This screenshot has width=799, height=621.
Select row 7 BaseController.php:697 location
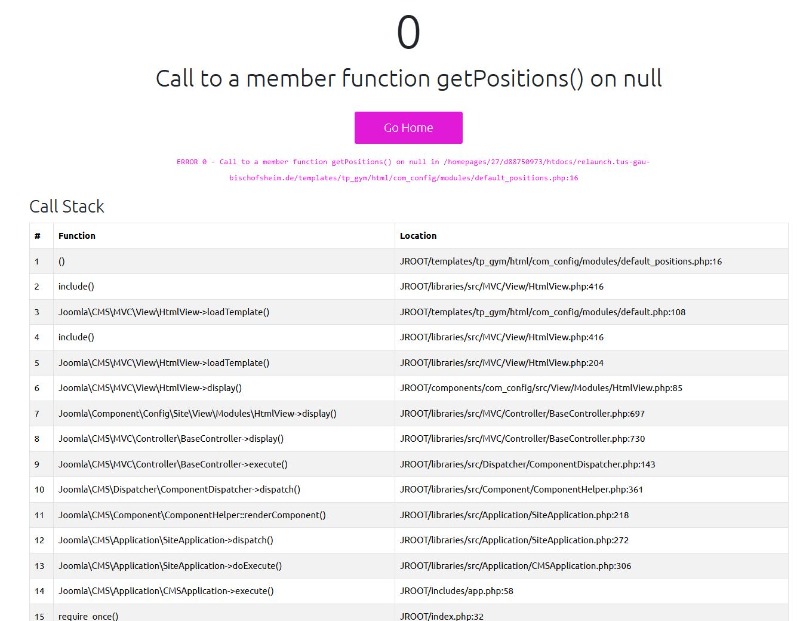point(522,414)
